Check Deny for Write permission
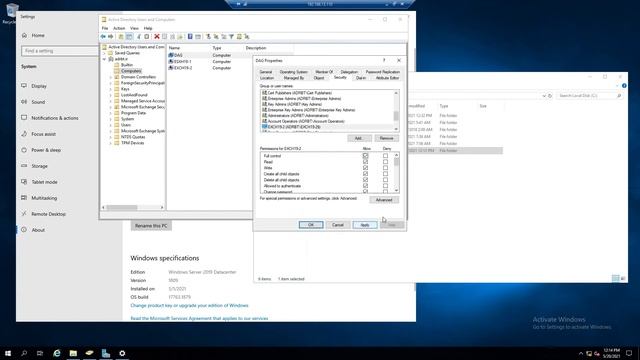Viewport: 640px width, 360px height. click(385, 168)
